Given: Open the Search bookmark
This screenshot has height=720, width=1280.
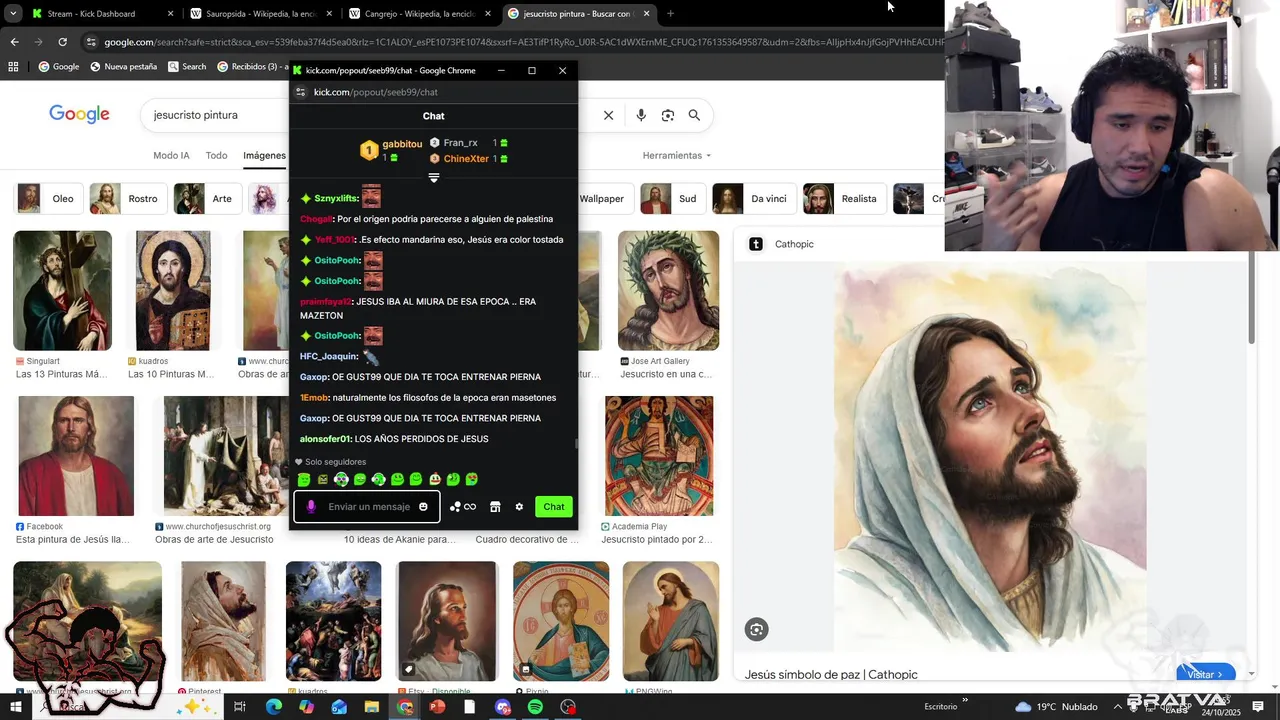Looking at the screenshot, I should (188, 67).
